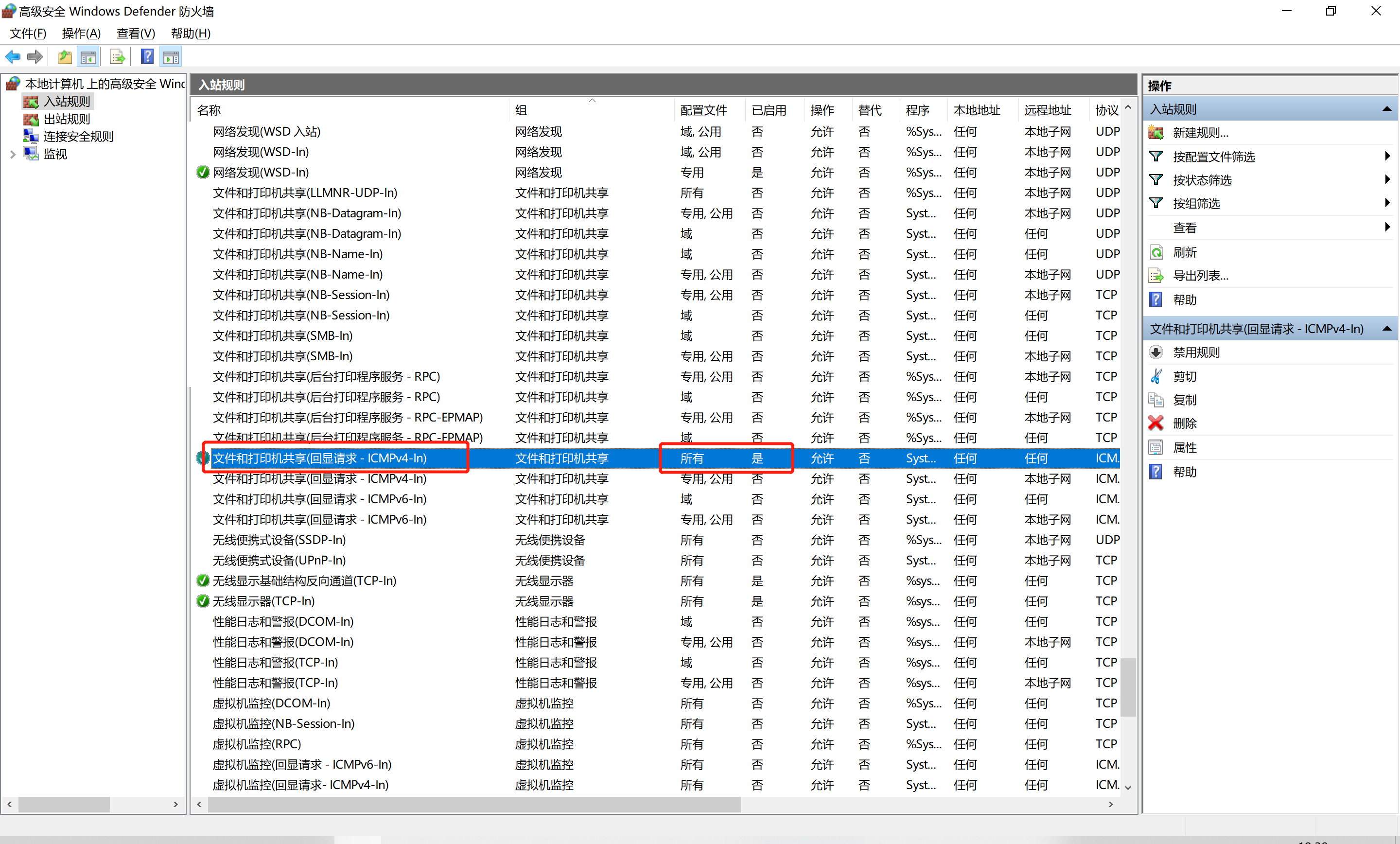Click green check icon of 网络发现(WSD-In) 专用 rule

tap(202, 172)
